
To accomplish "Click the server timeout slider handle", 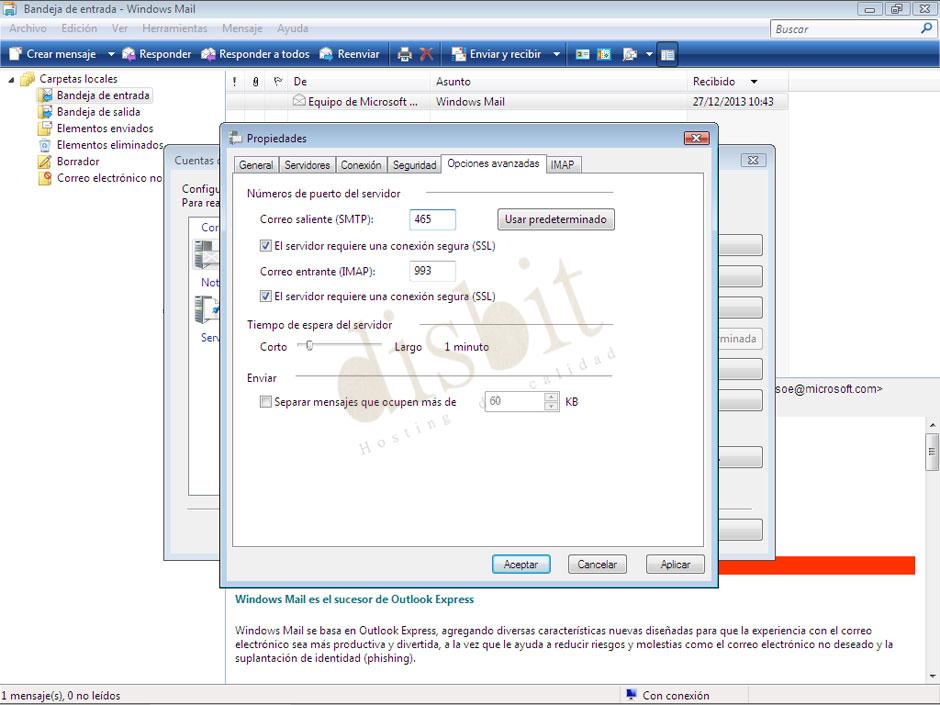I will (x=310, y=346).
